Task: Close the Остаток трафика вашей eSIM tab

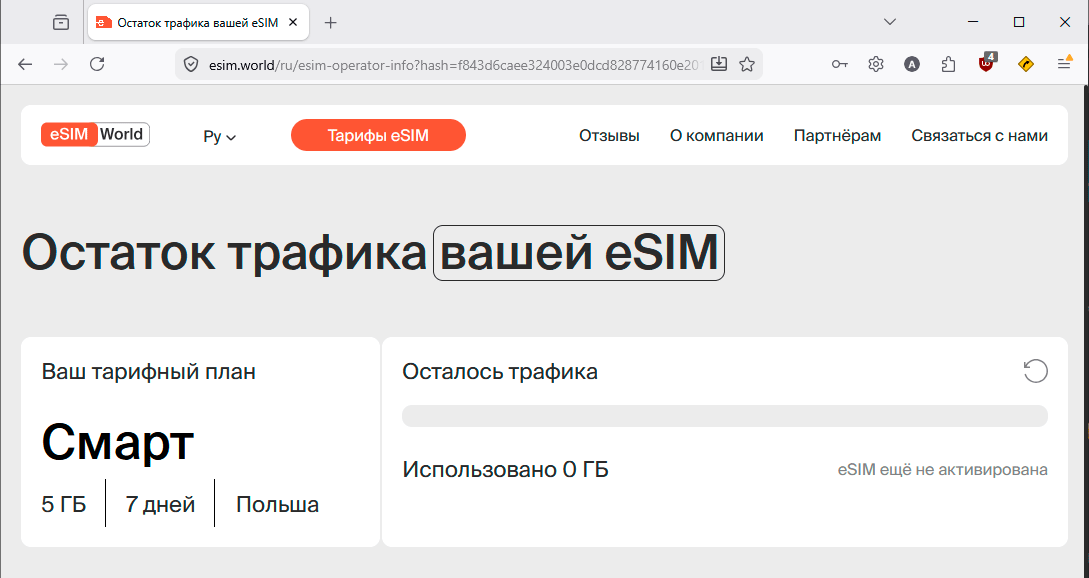Action: pos(292,22)
